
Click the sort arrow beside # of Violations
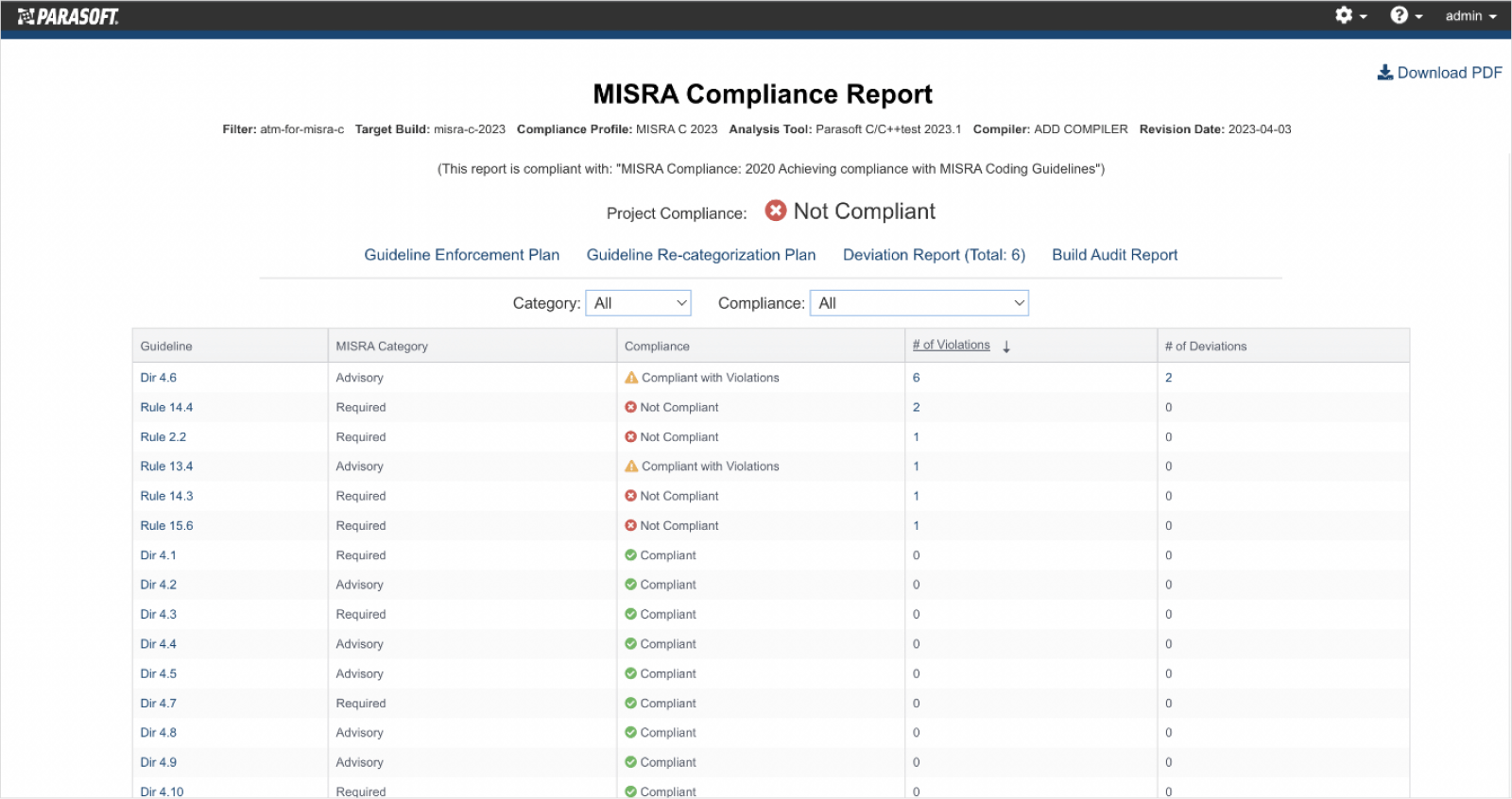click(x=1006, y=347)
